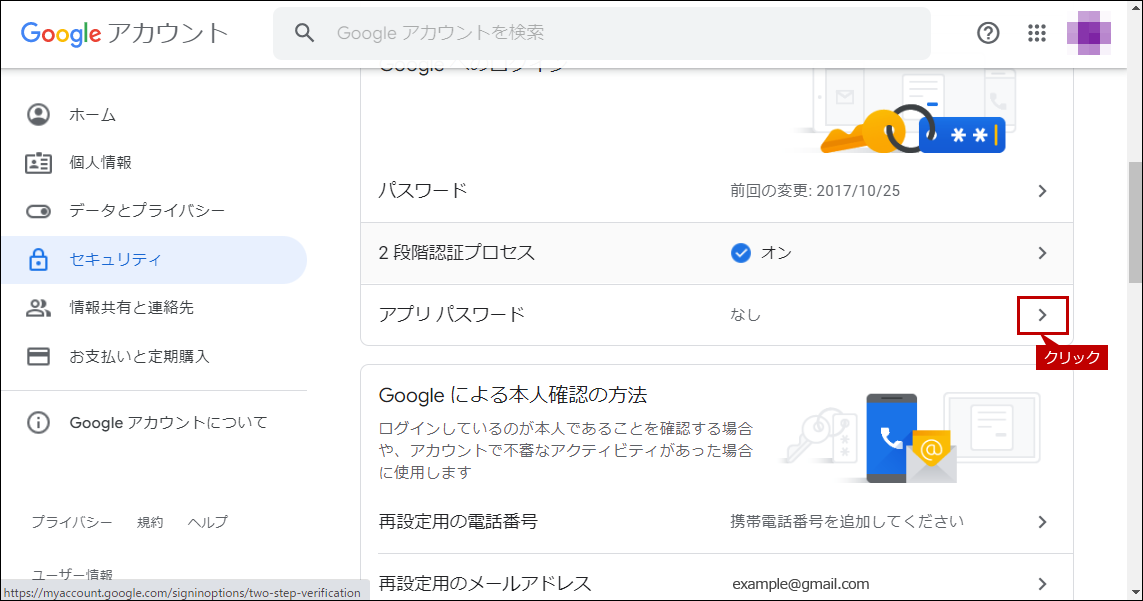Open the パスワード settings row
The width and height of the screenshot is (1143, 601).
717,191
